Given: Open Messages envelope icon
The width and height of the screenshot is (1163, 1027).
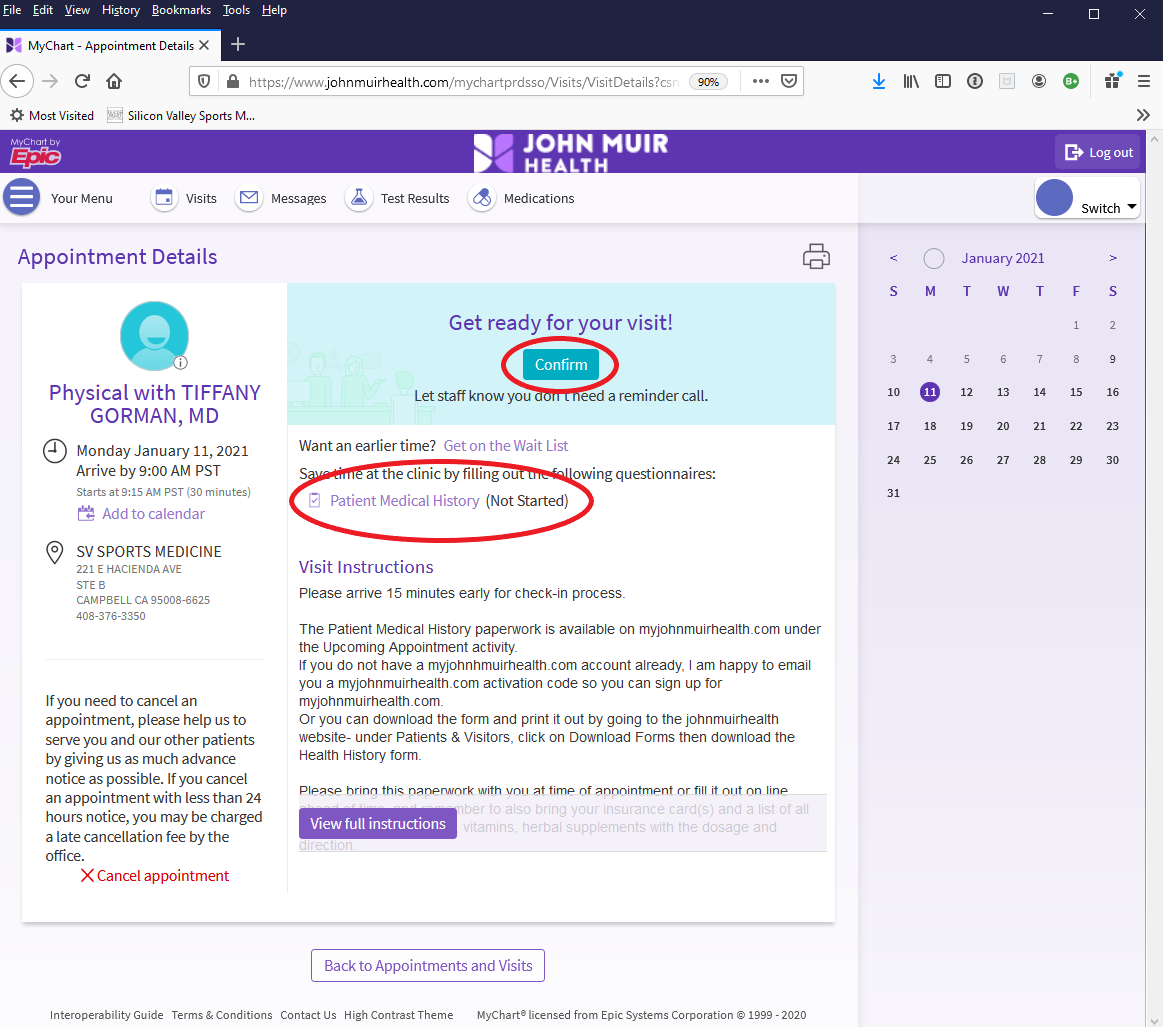Looking at the screenshot, I should 249,198.
